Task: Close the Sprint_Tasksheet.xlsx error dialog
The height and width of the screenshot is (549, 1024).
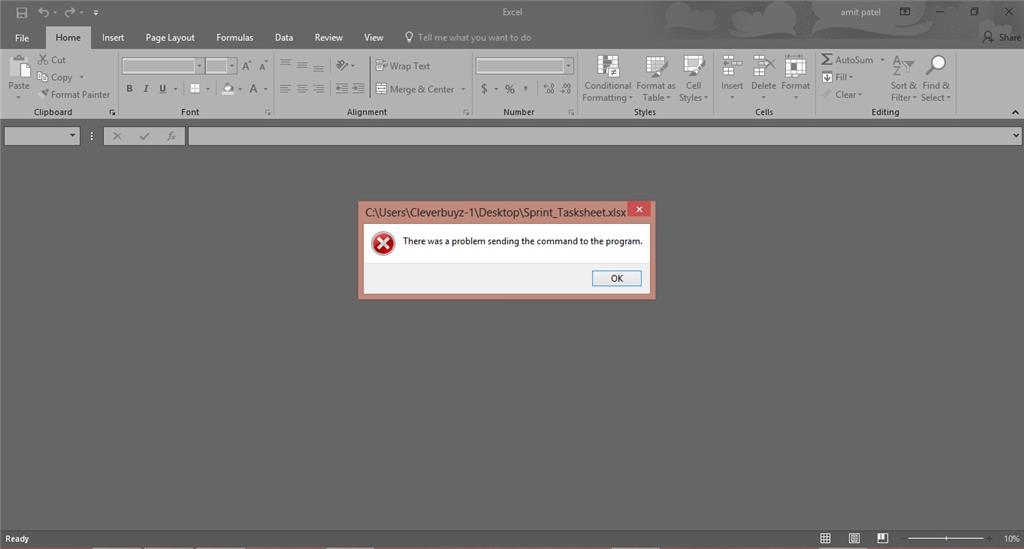Action: [639, 210]
